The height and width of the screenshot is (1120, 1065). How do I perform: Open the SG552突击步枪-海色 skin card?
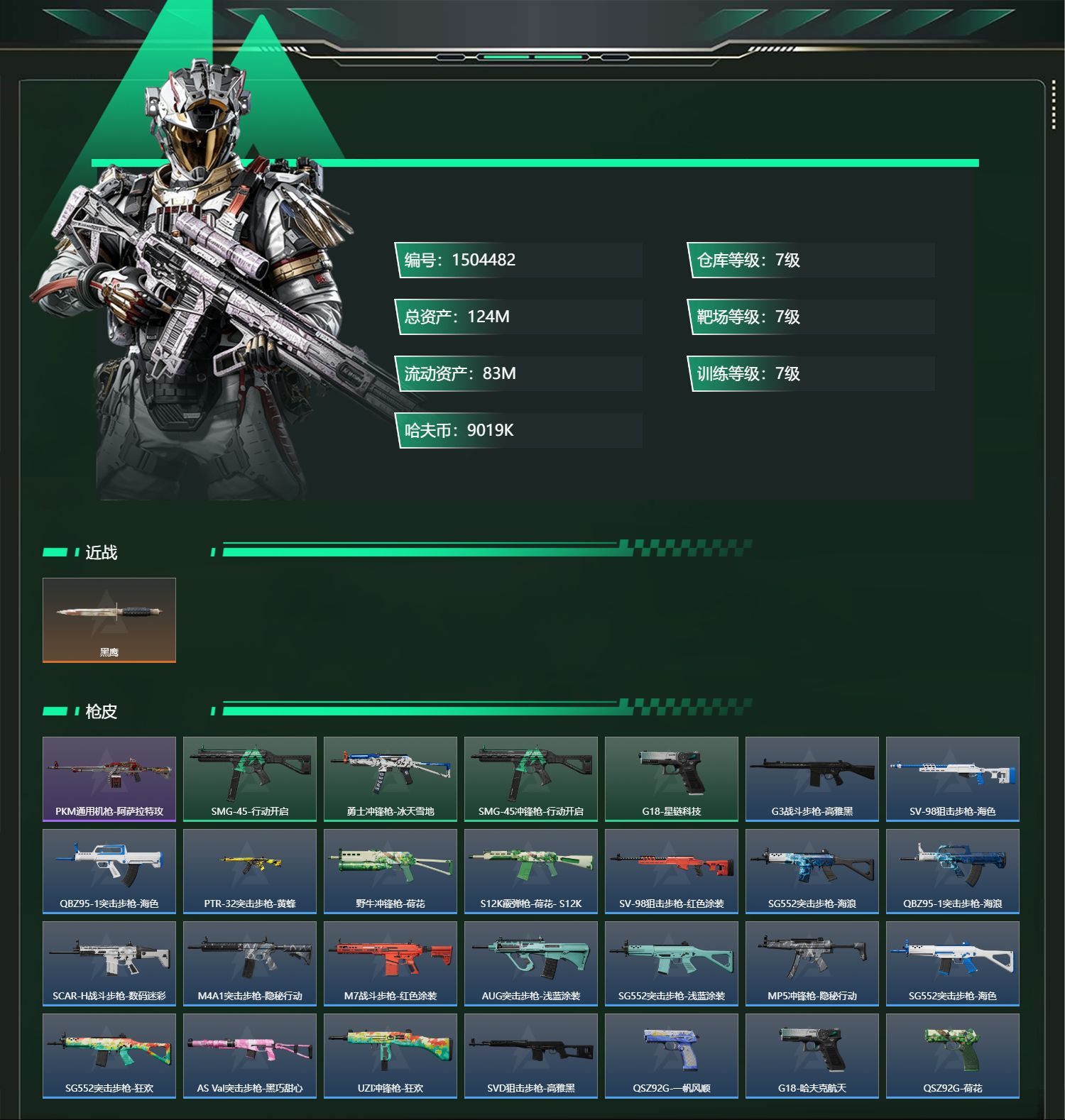point(953,964)
